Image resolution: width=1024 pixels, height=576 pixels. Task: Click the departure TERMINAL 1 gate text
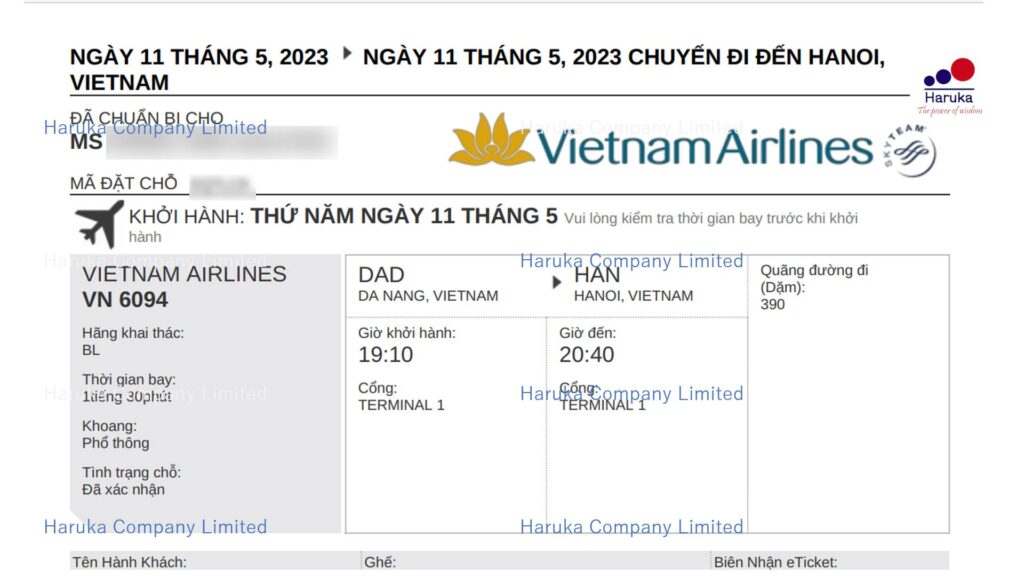point(401,405)
